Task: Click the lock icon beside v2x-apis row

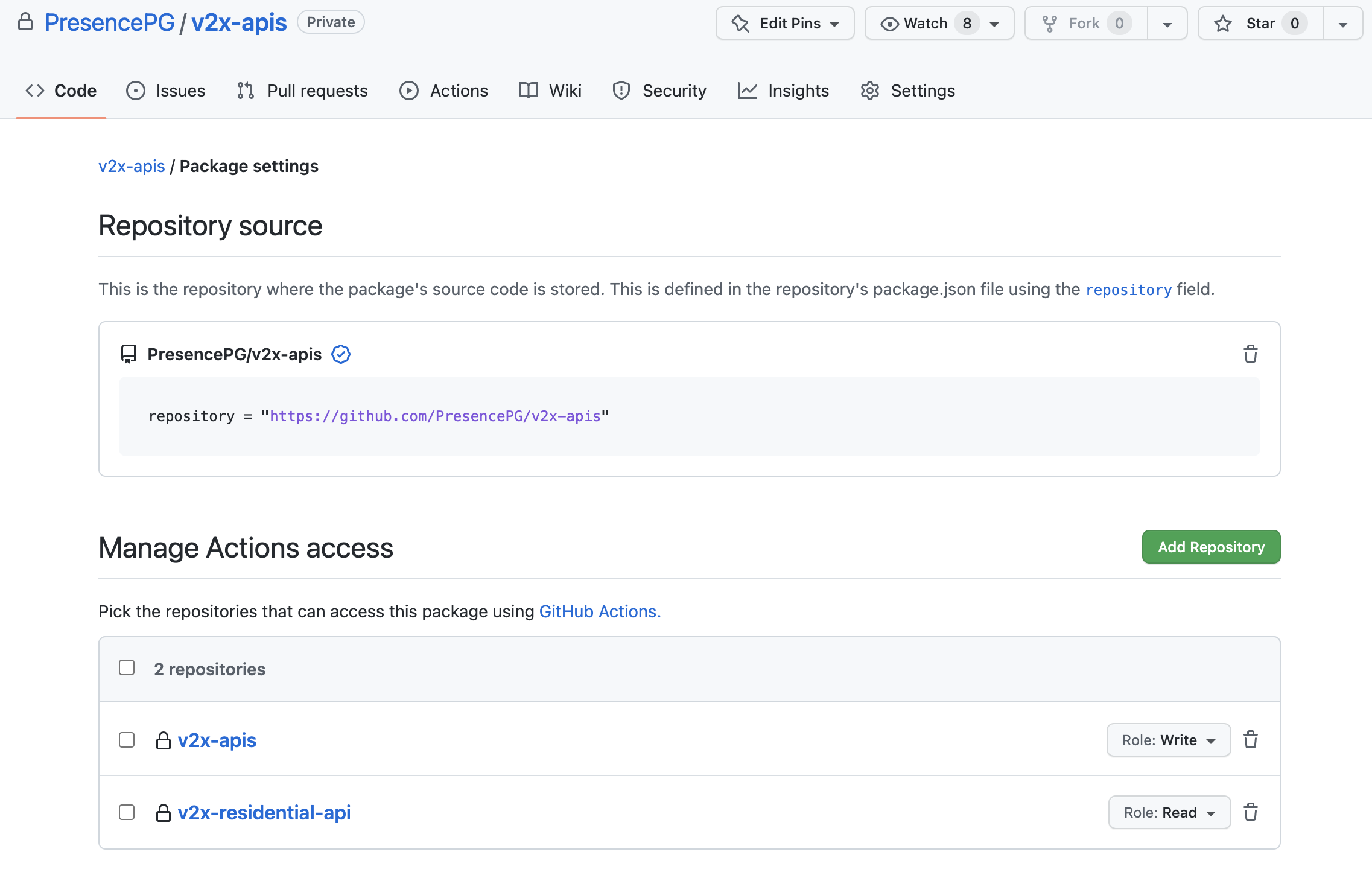Action: tap(164, 740)
